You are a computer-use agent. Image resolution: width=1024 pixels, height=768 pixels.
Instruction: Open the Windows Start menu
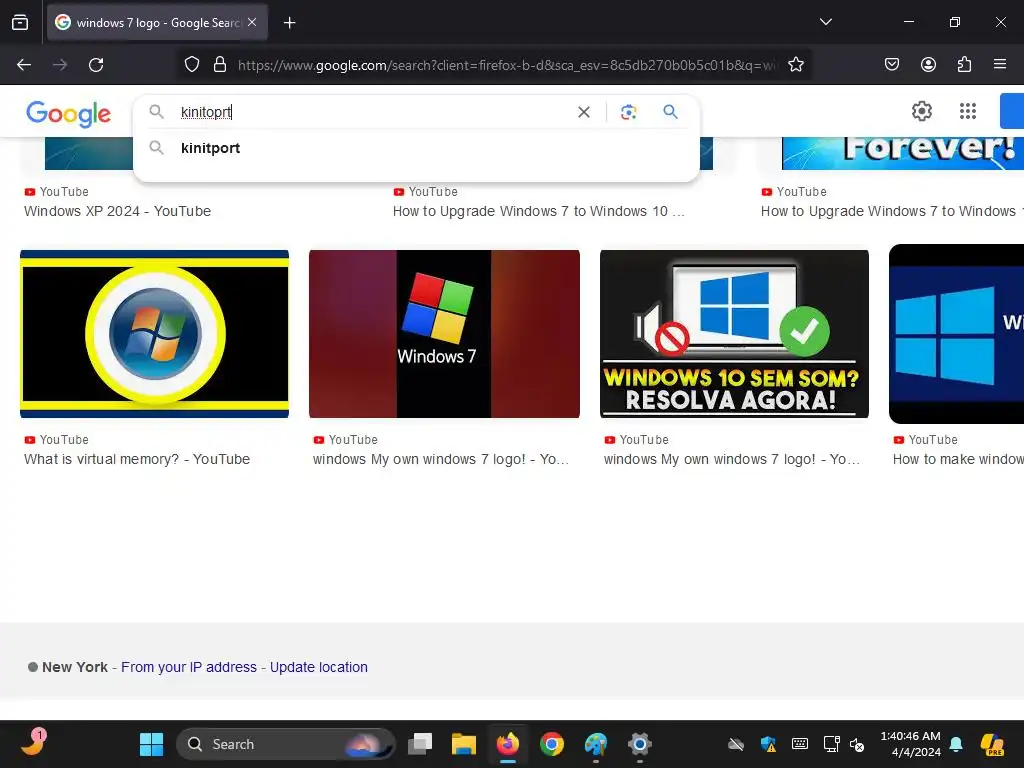(x=152, y=744)
